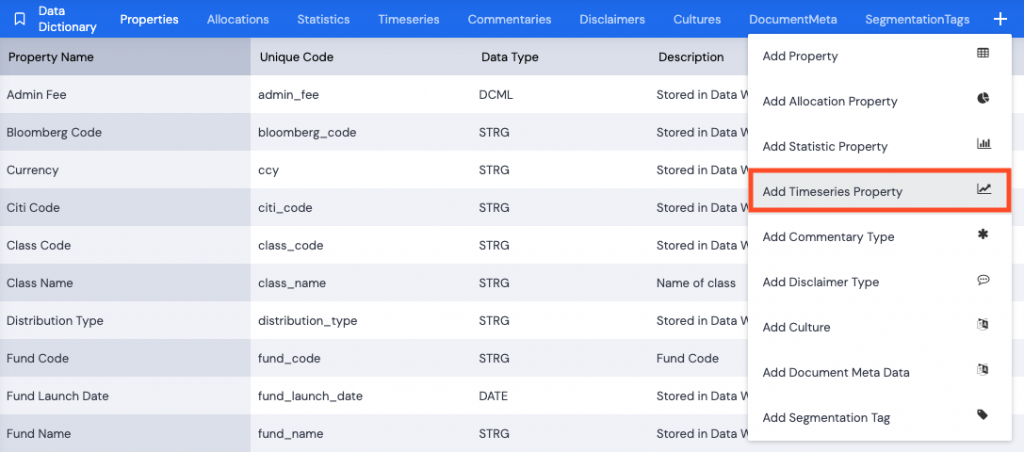Select the Cultures tab
Image resolution: width=1024 pixels, height=452 pixels.
pyautogui.click(x=697, y=20)
